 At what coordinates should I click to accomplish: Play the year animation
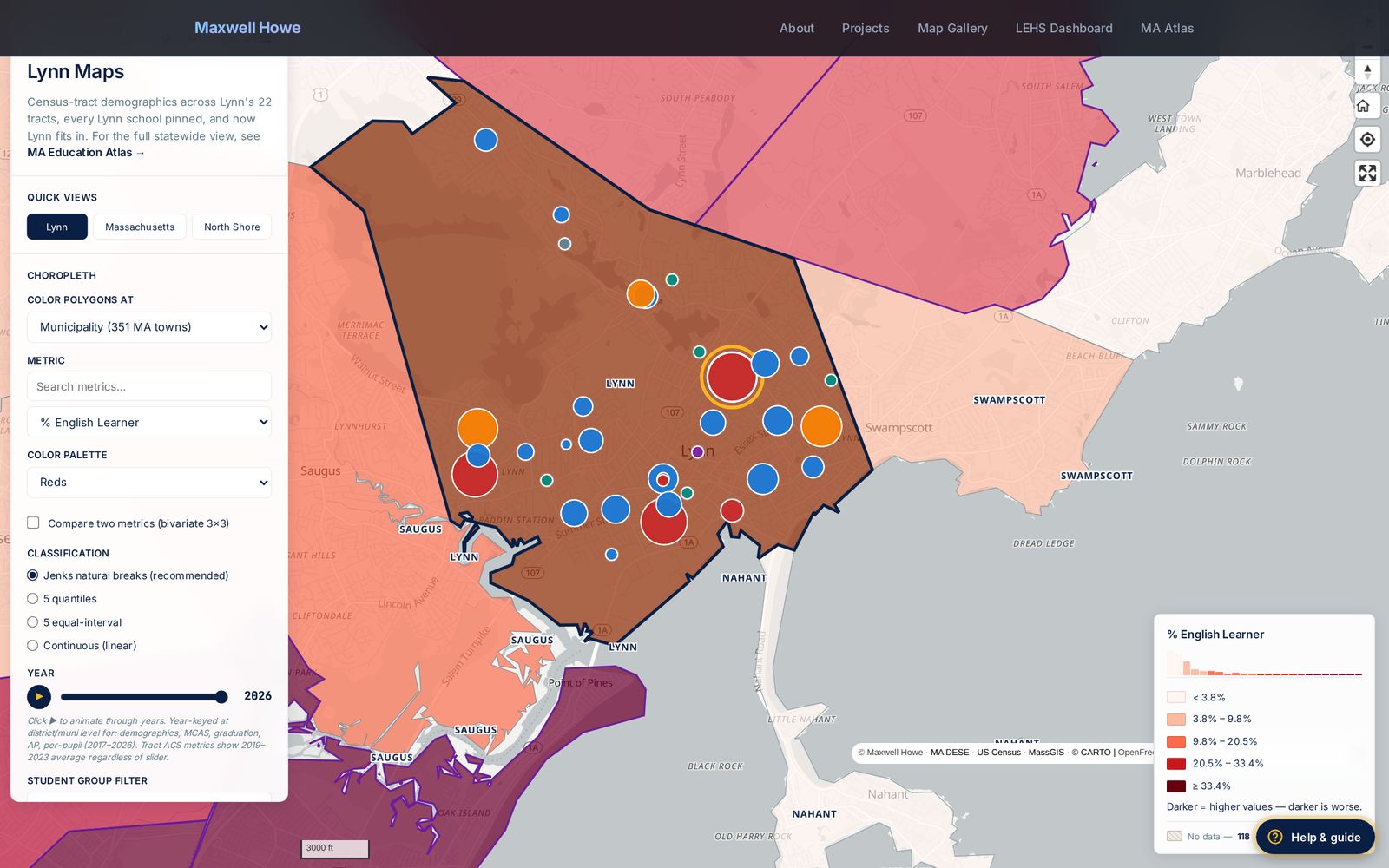click(39, 696)
